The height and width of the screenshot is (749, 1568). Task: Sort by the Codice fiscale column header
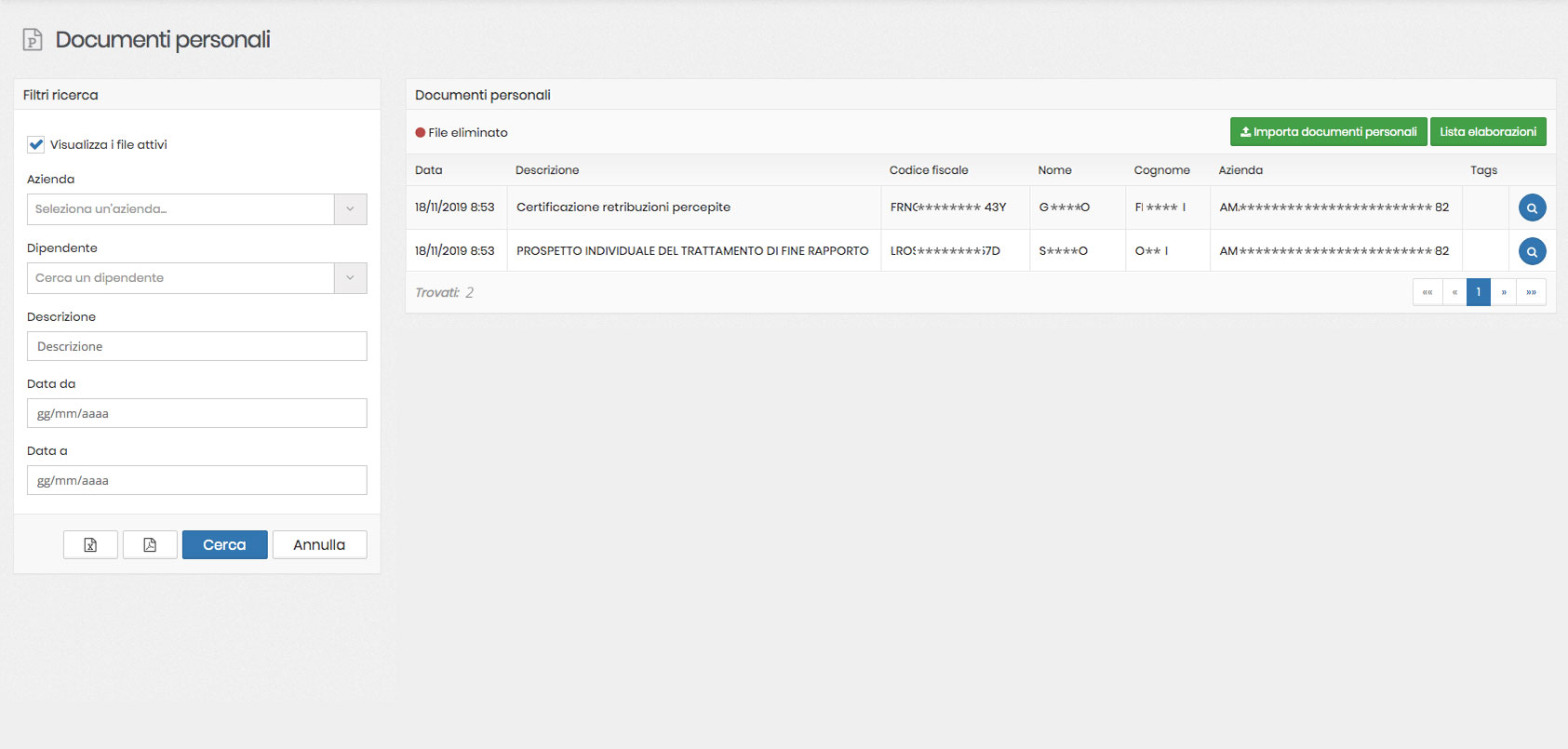click(x=928, y=170)
